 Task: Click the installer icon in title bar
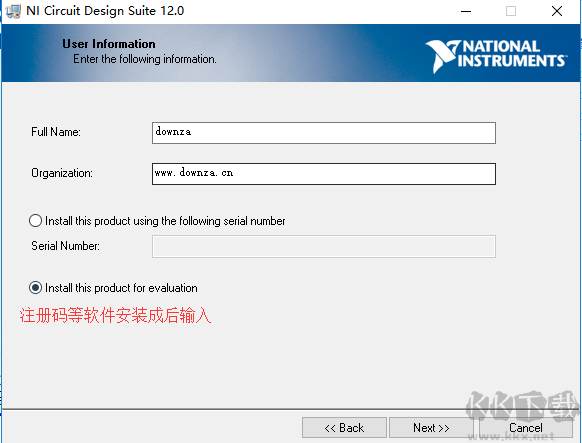click(13, 11)
